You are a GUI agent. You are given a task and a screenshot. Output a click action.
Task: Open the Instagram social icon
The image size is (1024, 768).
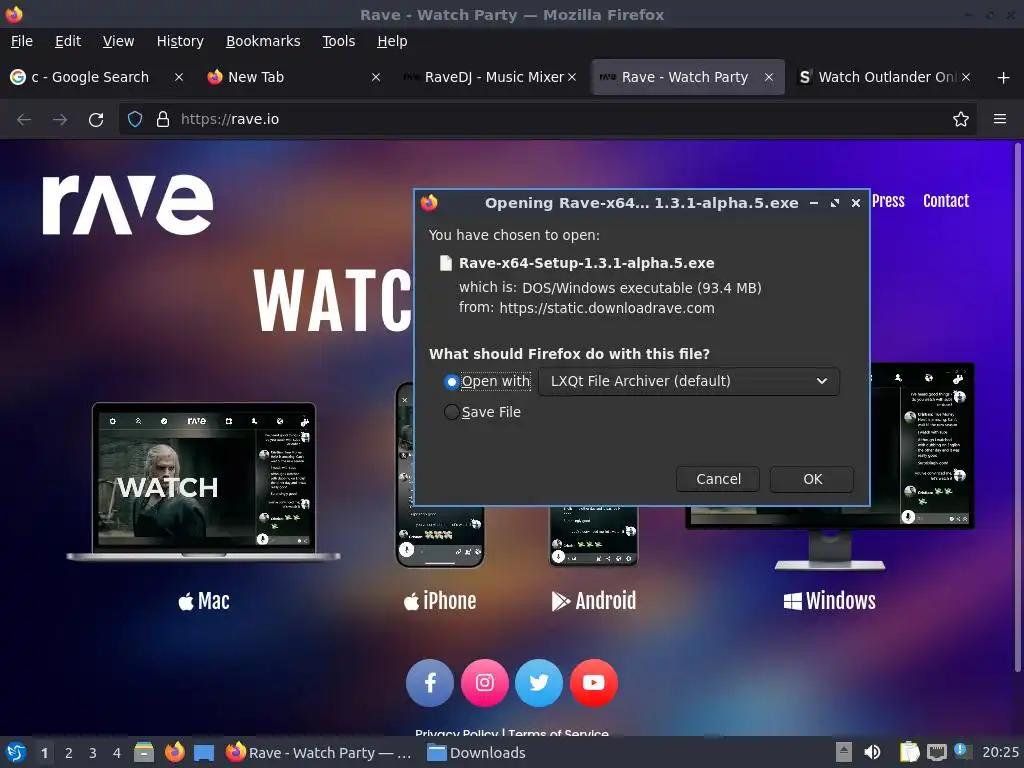click(485, 683)
